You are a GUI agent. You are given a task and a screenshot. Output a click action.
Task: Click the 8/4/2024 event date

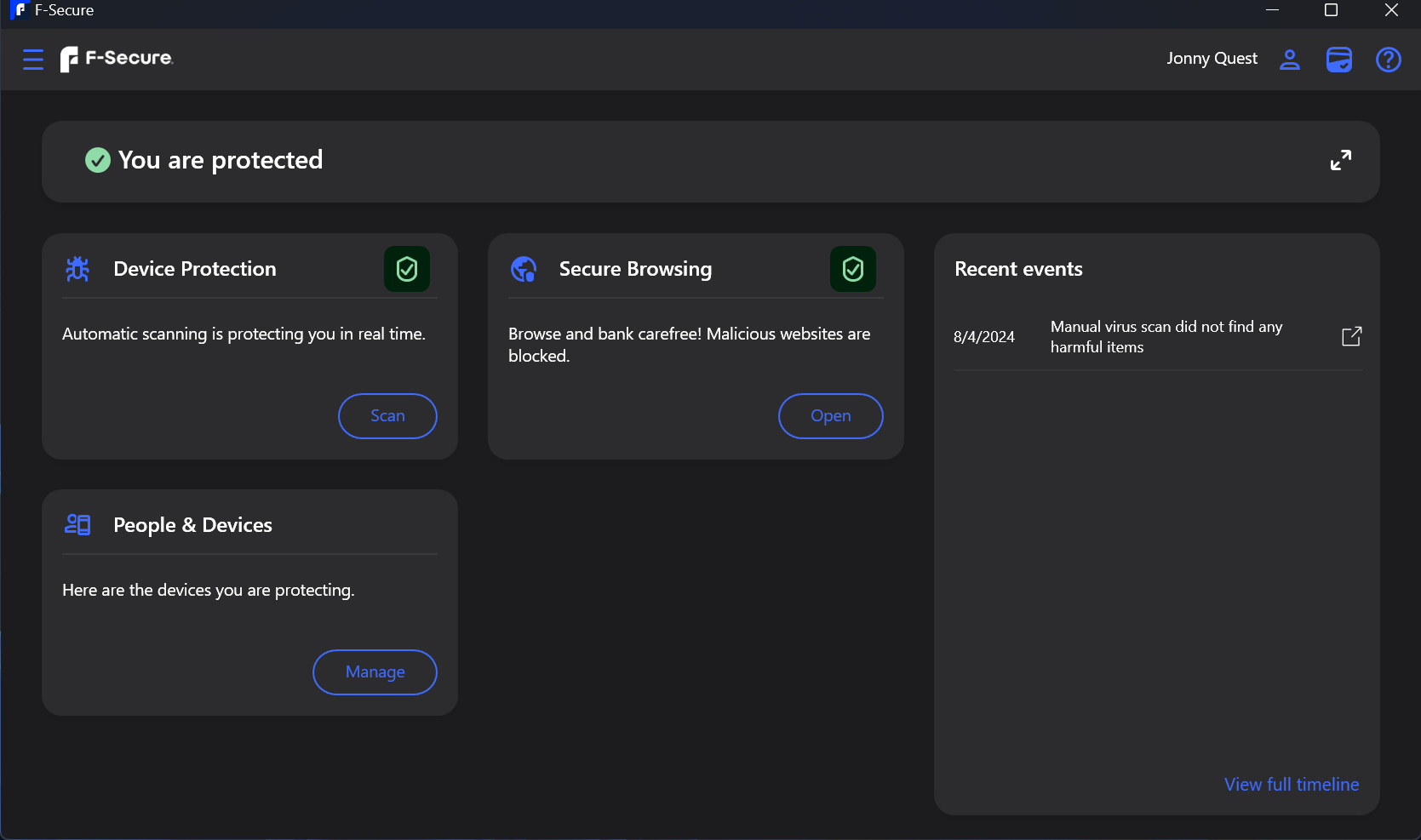point(984,337)
